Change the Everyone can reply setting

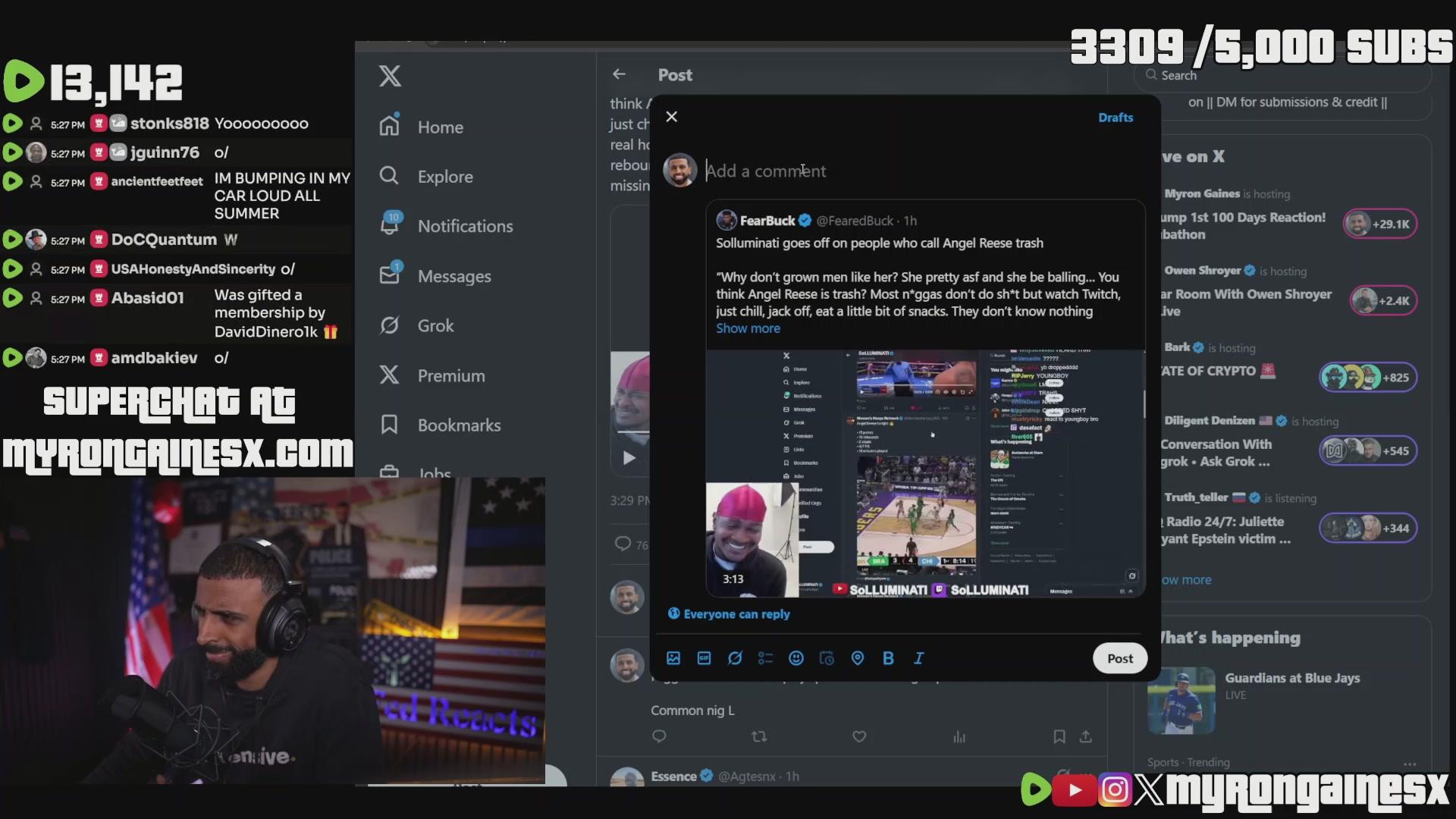coord(729,614)
